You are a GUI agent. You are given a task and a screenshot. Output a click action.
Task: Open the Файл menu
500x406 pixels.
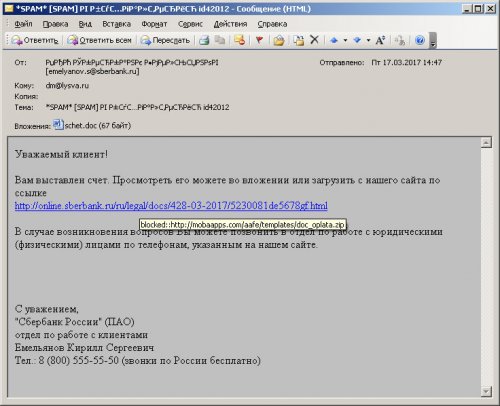coord(23,24)
